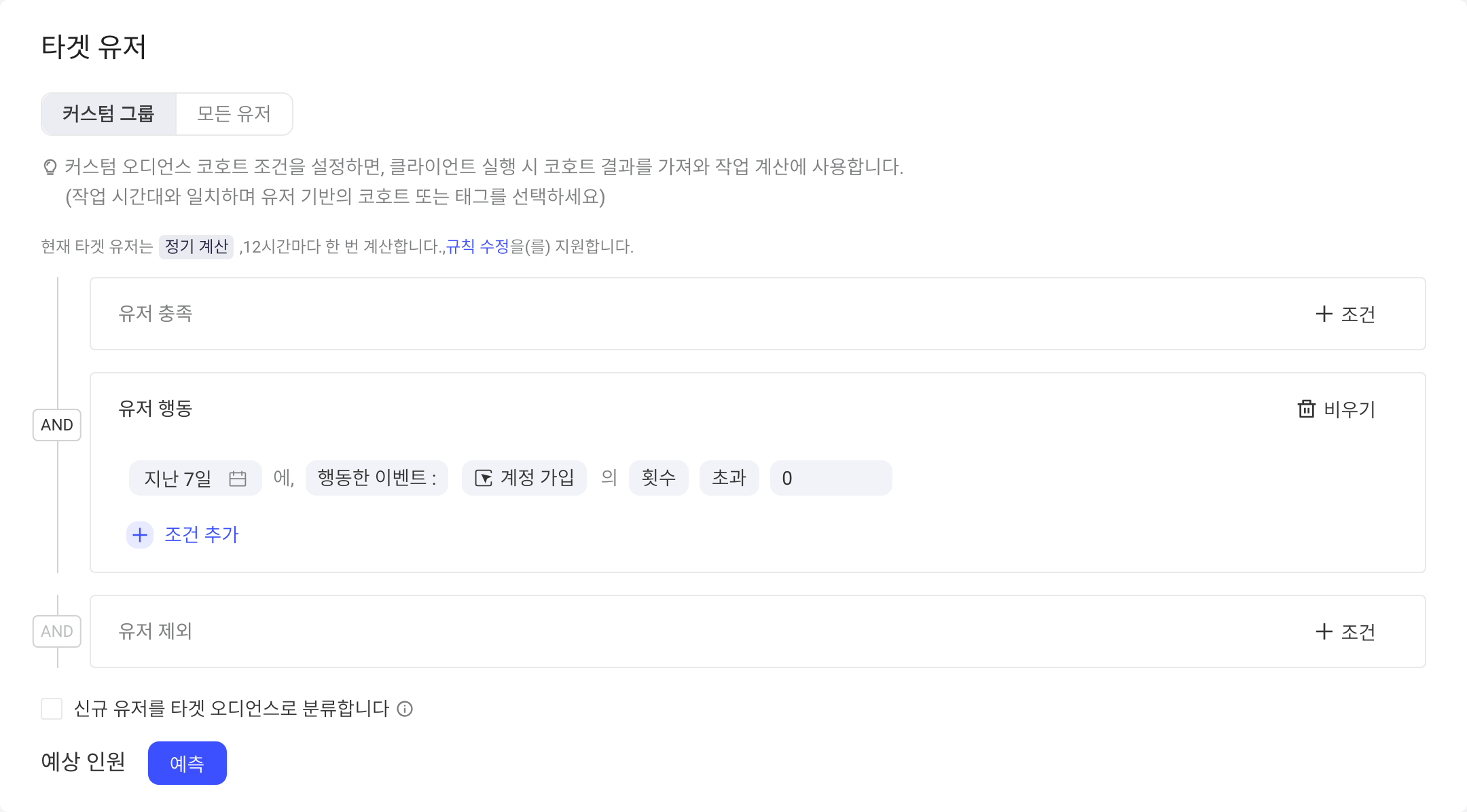
Task: Click the lightbulb tip icon
Action: 50,167
